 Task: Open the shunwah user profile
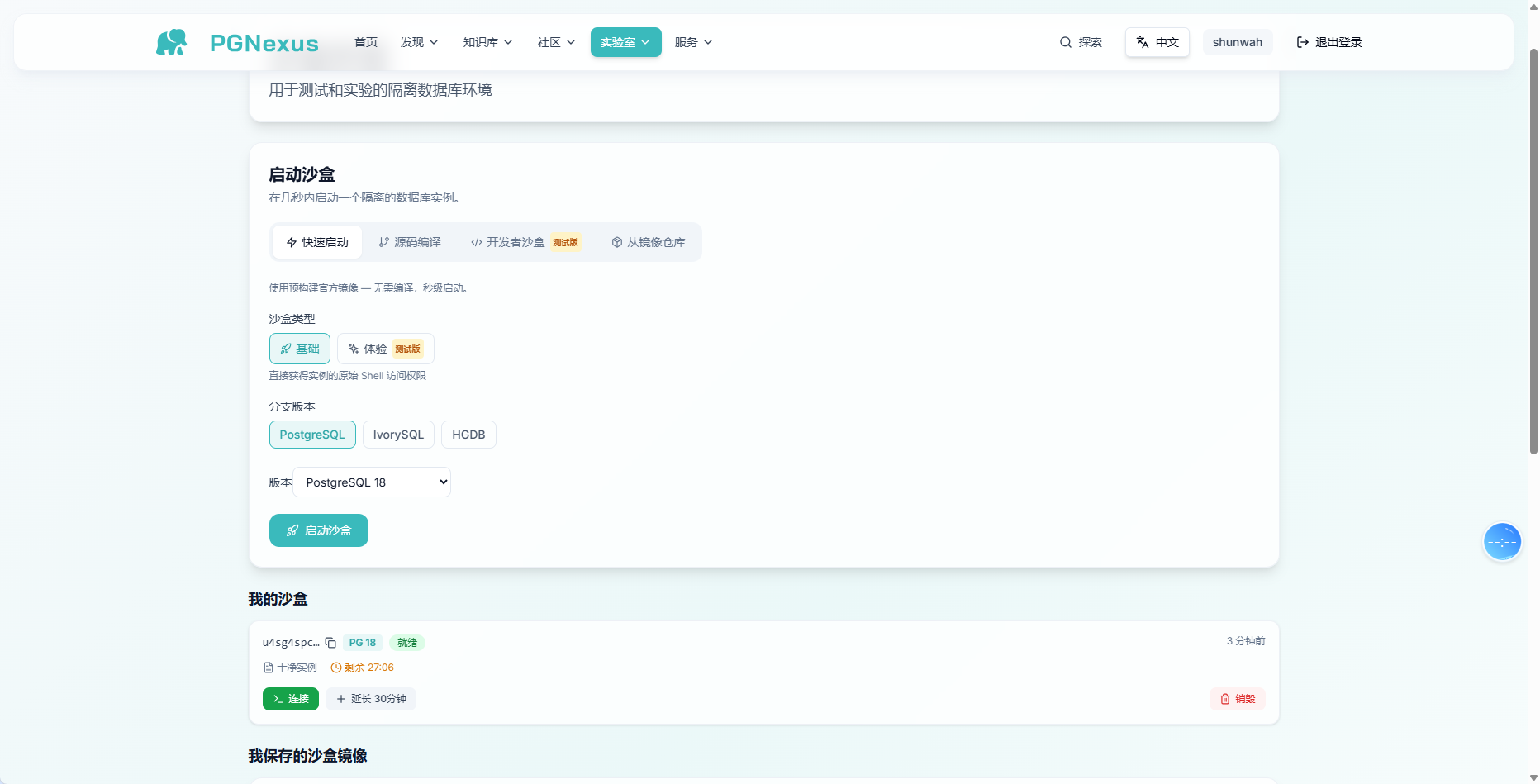click(1238, 42)
